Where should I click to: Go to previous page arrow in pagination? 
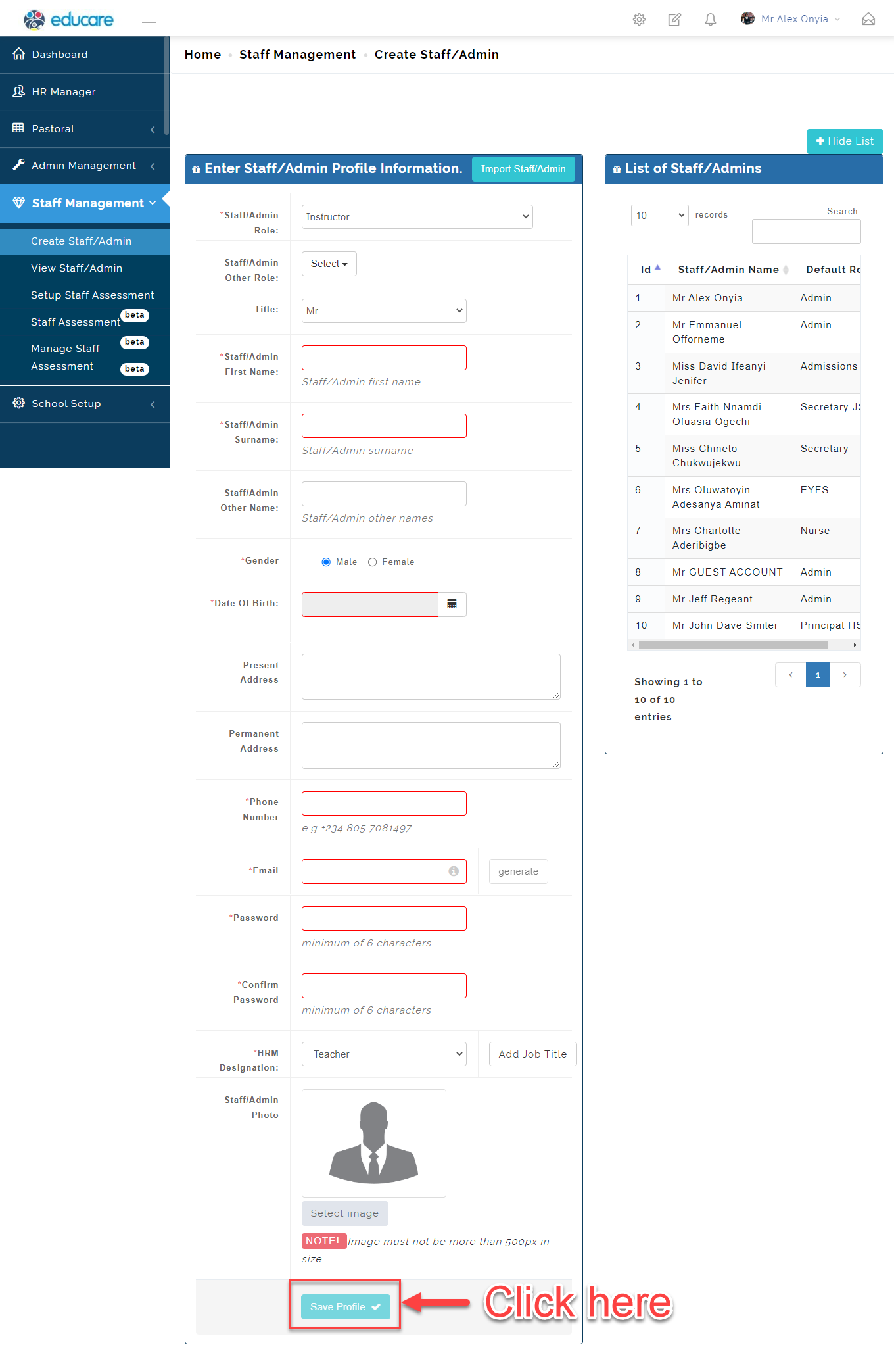(x=791, y=675)
